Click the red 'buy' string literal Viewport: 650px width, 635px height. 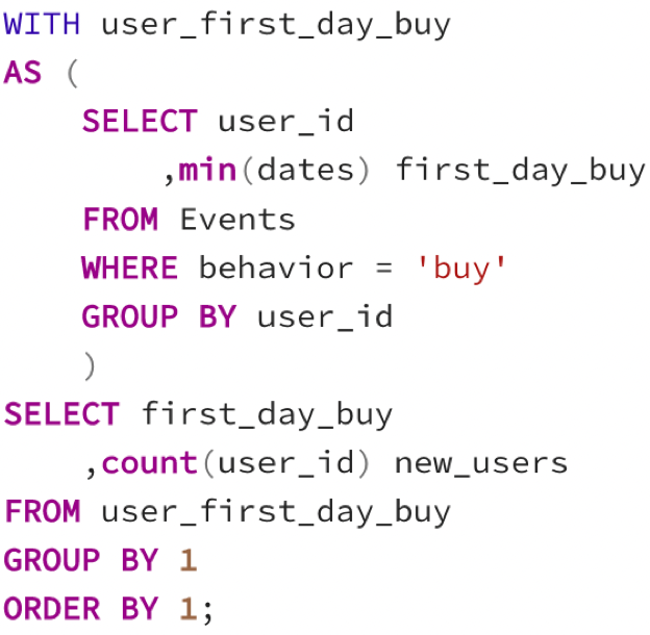(462, 269)
